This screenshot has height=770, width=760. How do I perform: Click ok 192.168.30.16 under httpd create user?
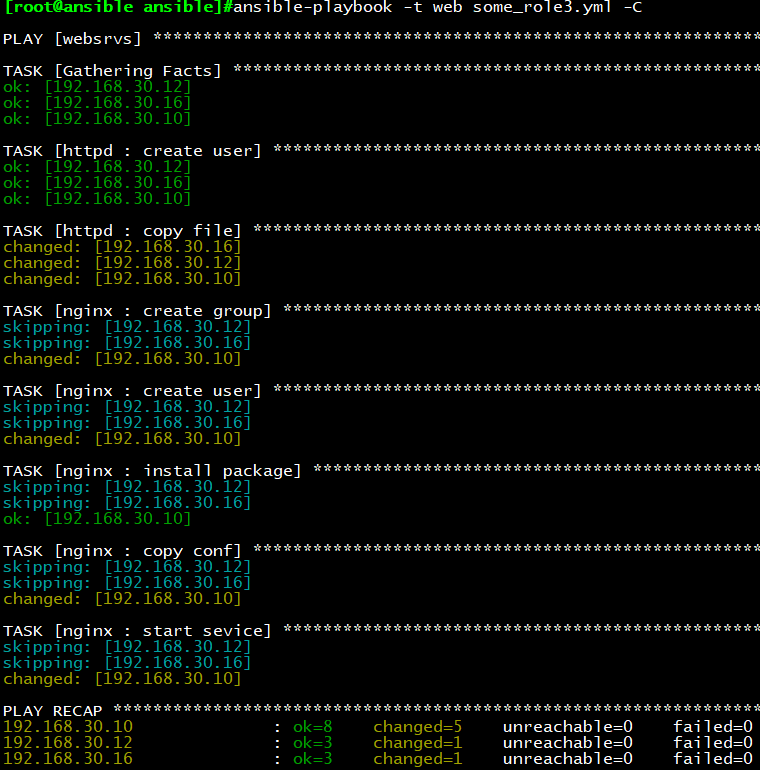pos(97,183)
